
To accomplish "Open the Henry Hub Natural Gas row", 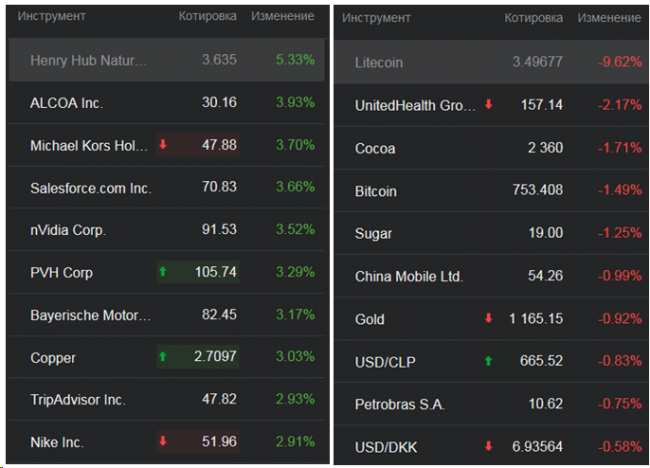I will click(x=89, y=60).
